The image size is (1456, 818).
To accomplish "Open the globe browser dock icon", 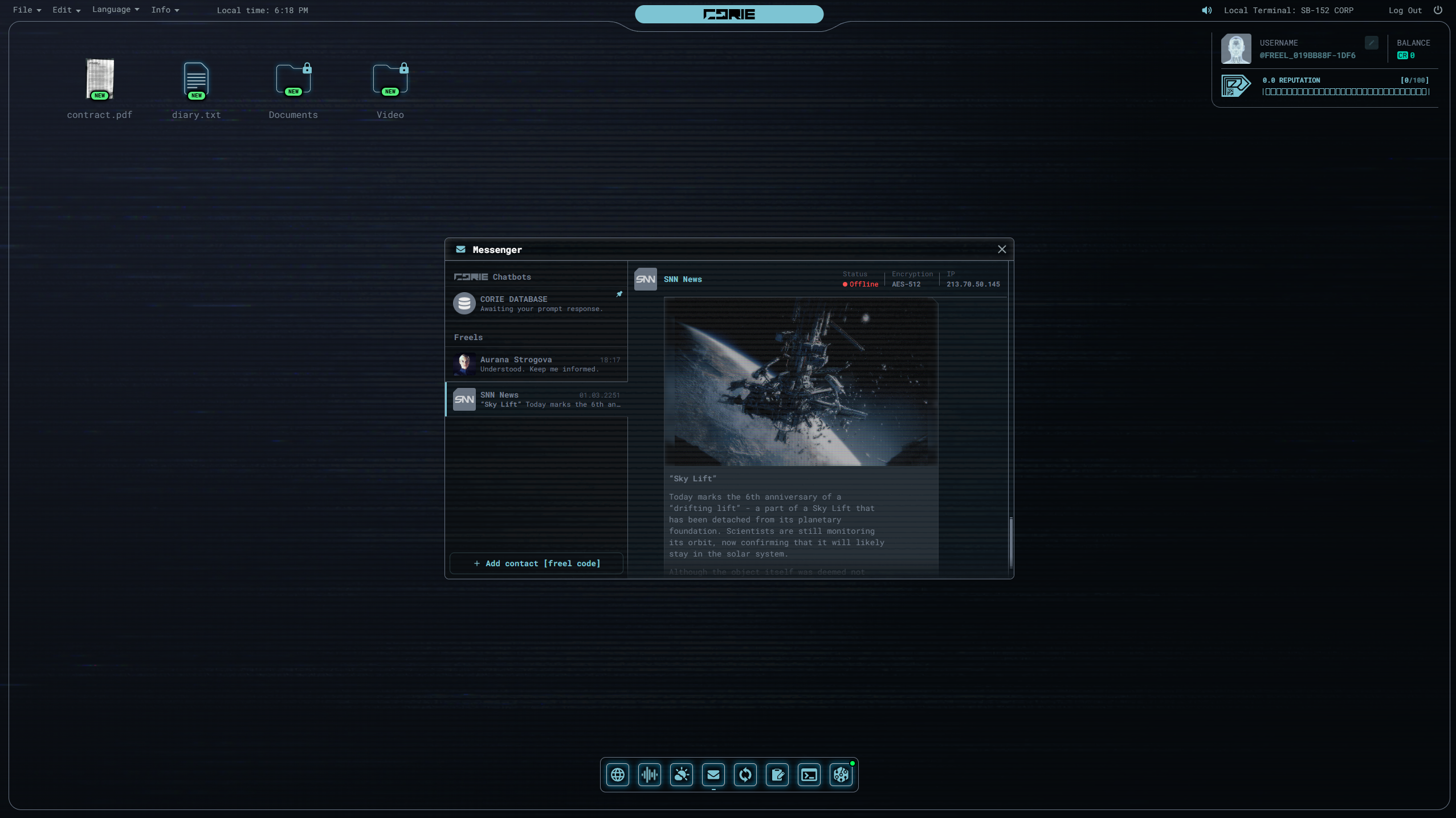I will tap(618, 775).
